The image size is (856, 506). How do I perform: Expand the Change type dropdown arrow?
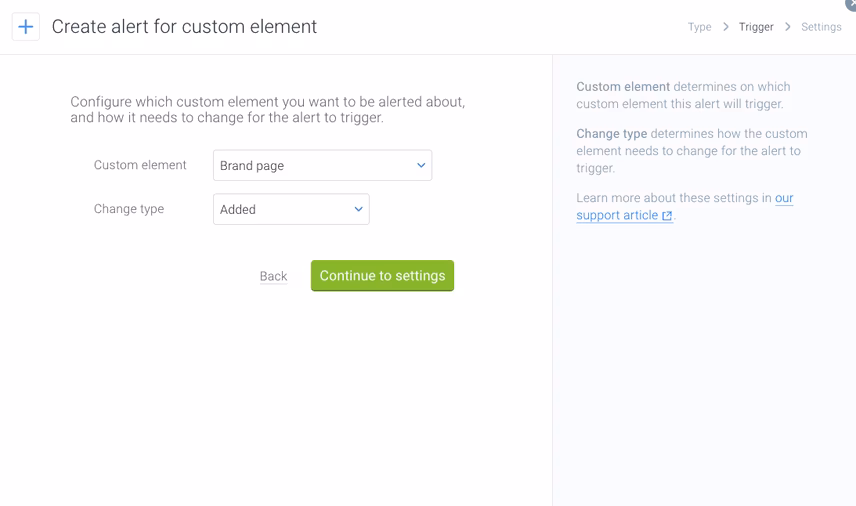(358, 210)
